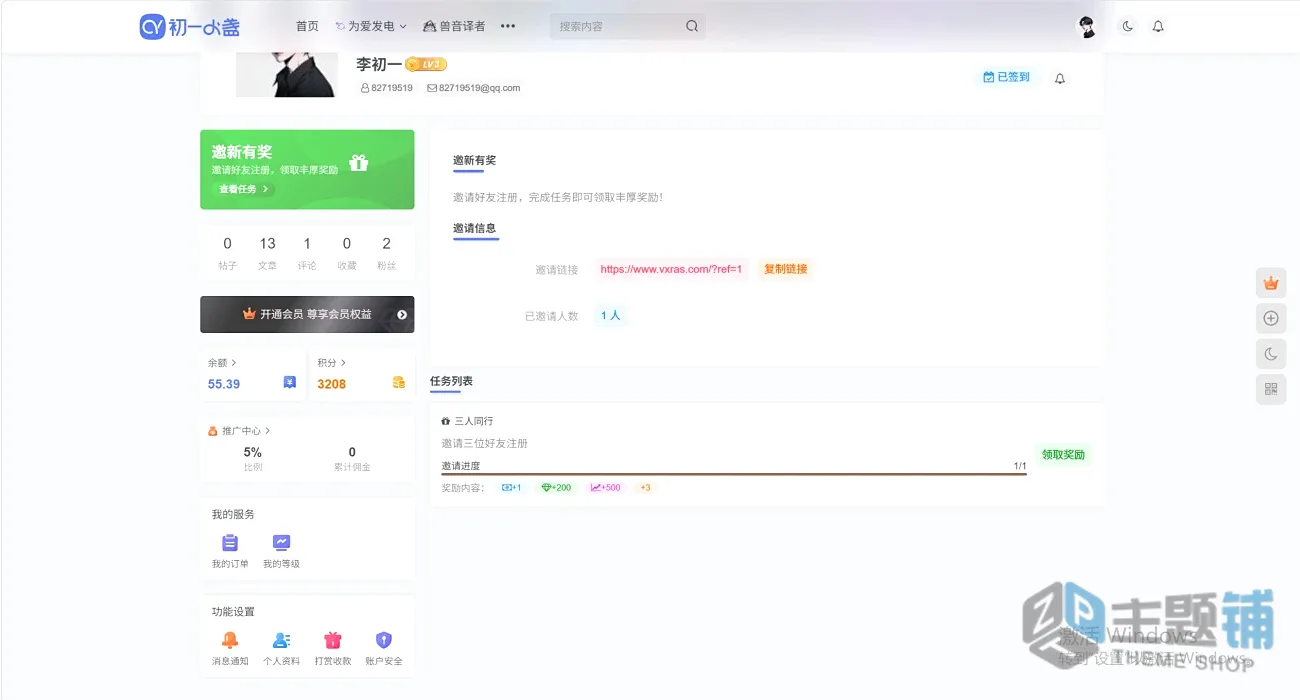Open 我的等级 chart icon

(281, 543)
